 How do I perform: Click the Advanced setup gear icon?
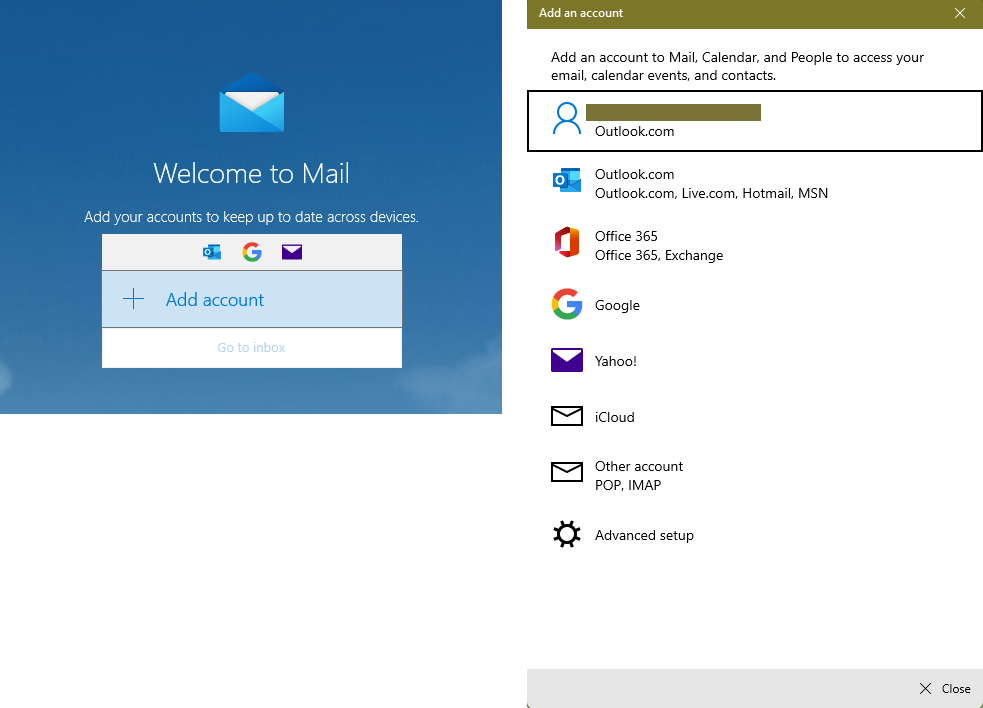click(567, 534)
